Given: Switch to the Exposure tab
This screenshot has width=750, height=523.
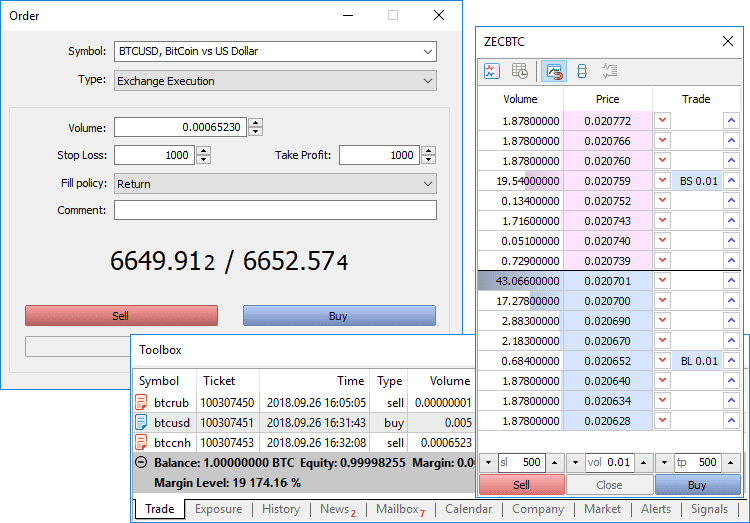Looking at the screenshot, I should 218,509.
